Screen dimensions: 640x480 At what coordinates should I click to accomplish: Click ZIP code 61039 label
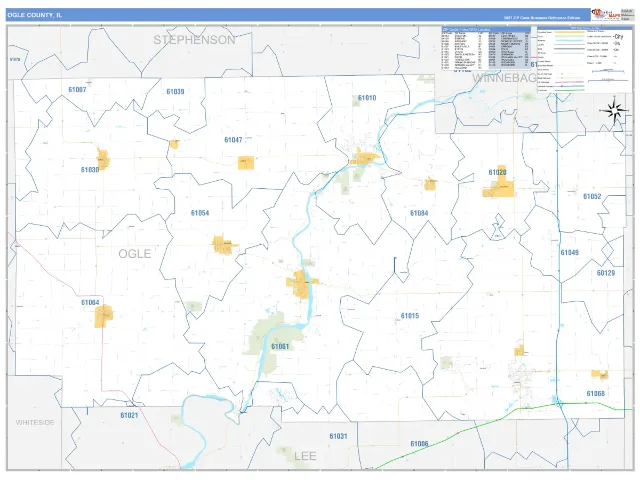176,91
